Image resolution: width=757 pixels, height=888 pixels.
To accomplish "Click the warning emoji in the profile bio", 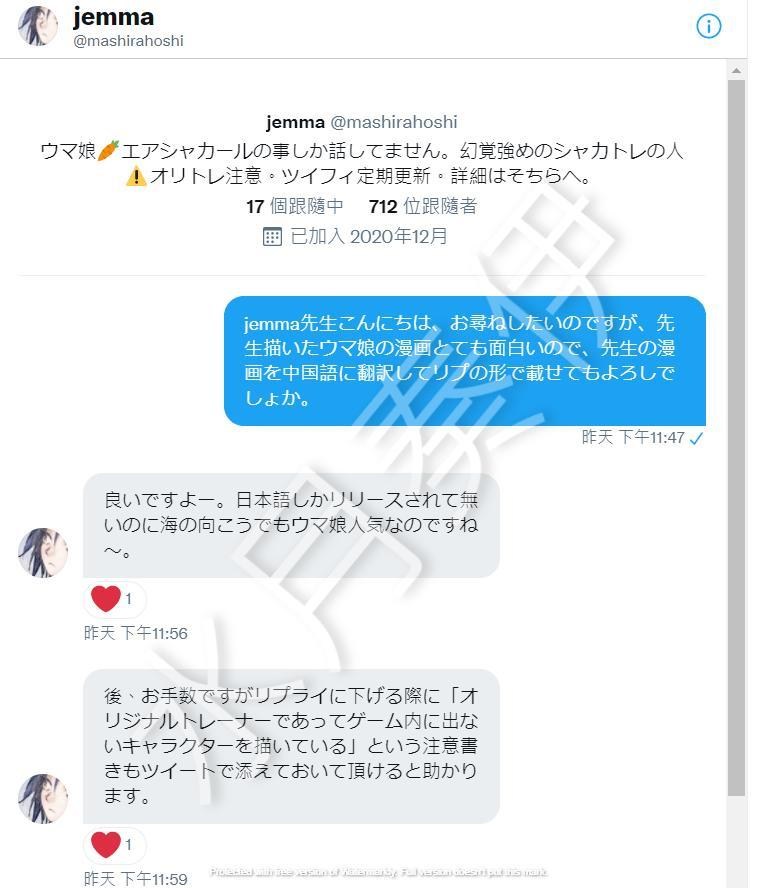I will [x=136, y=176].
